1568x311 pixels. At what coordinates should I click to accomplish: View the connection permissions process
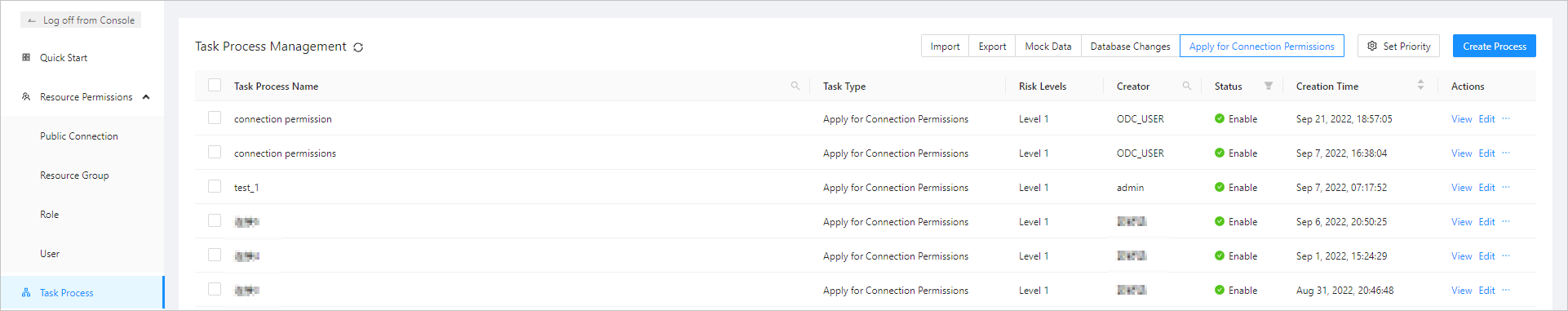click(1461, 153)
